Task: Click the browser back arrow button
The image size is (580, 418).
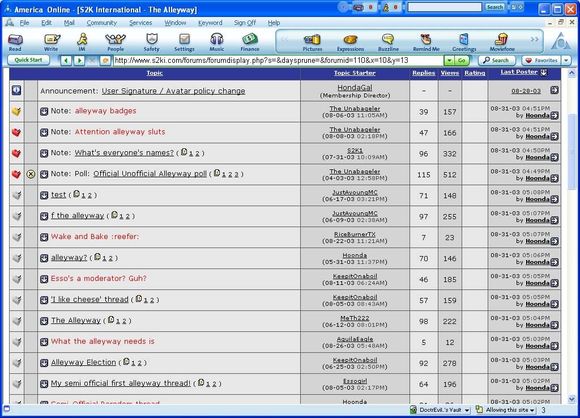Action: point(66,60)
